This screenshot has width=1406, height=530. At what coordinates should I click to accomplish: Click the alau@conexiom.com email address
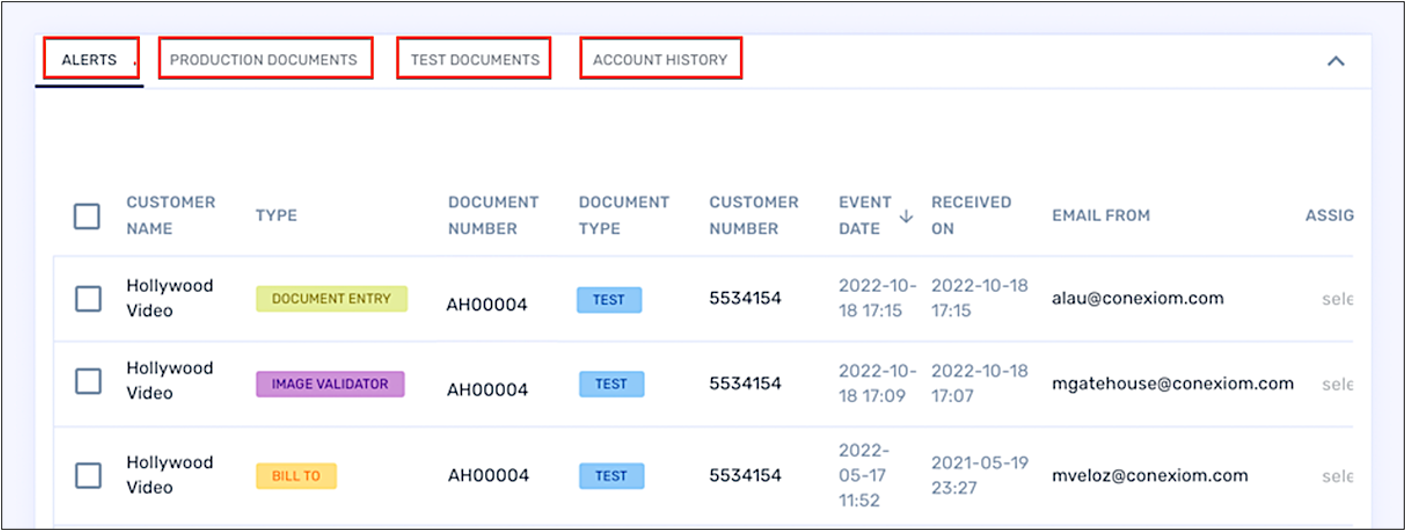(x=1123, y=298)
